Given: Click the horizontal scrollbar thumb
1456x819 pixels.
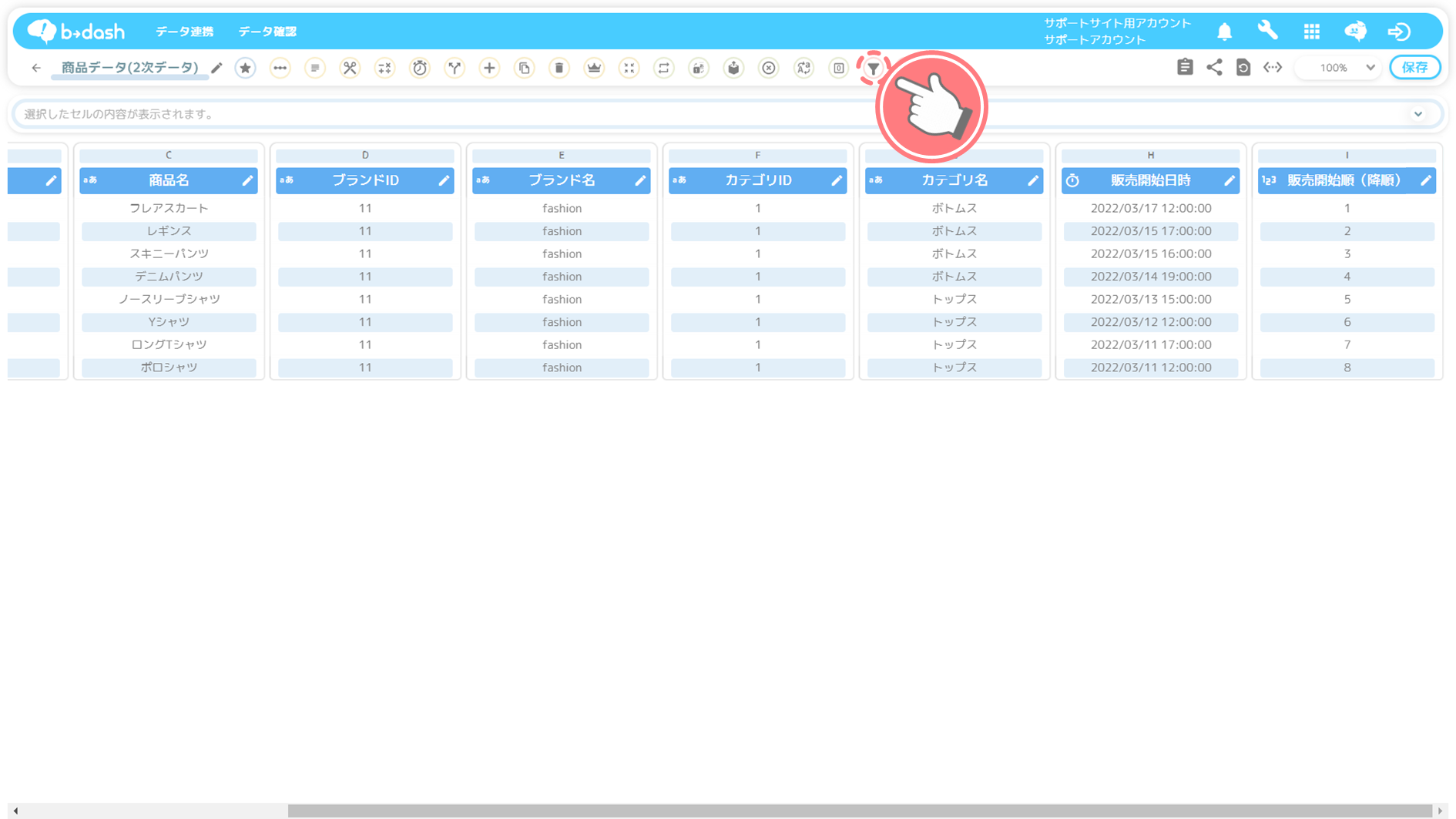Looking at the screenshot, I should pyautogui.click(x=860, y=811).
